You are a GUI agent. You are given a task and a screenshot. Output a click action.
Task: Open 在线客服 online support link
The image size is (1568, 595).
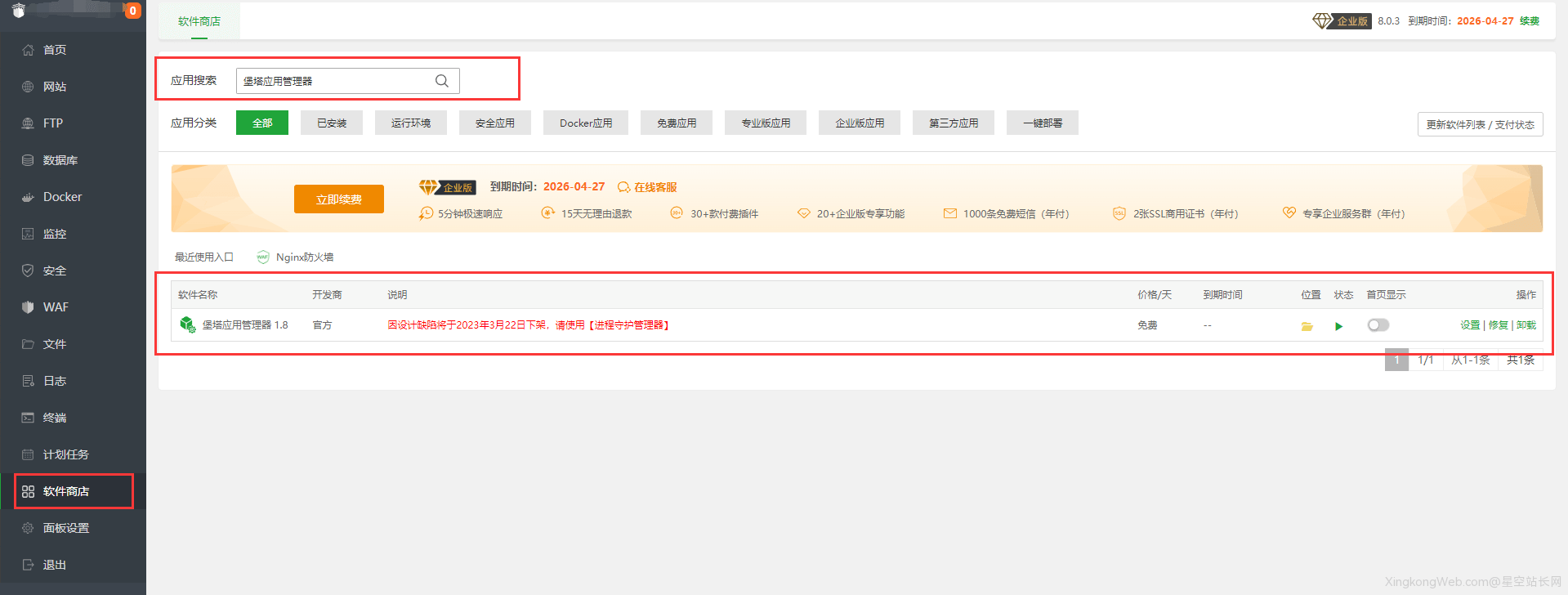(647, 187)
